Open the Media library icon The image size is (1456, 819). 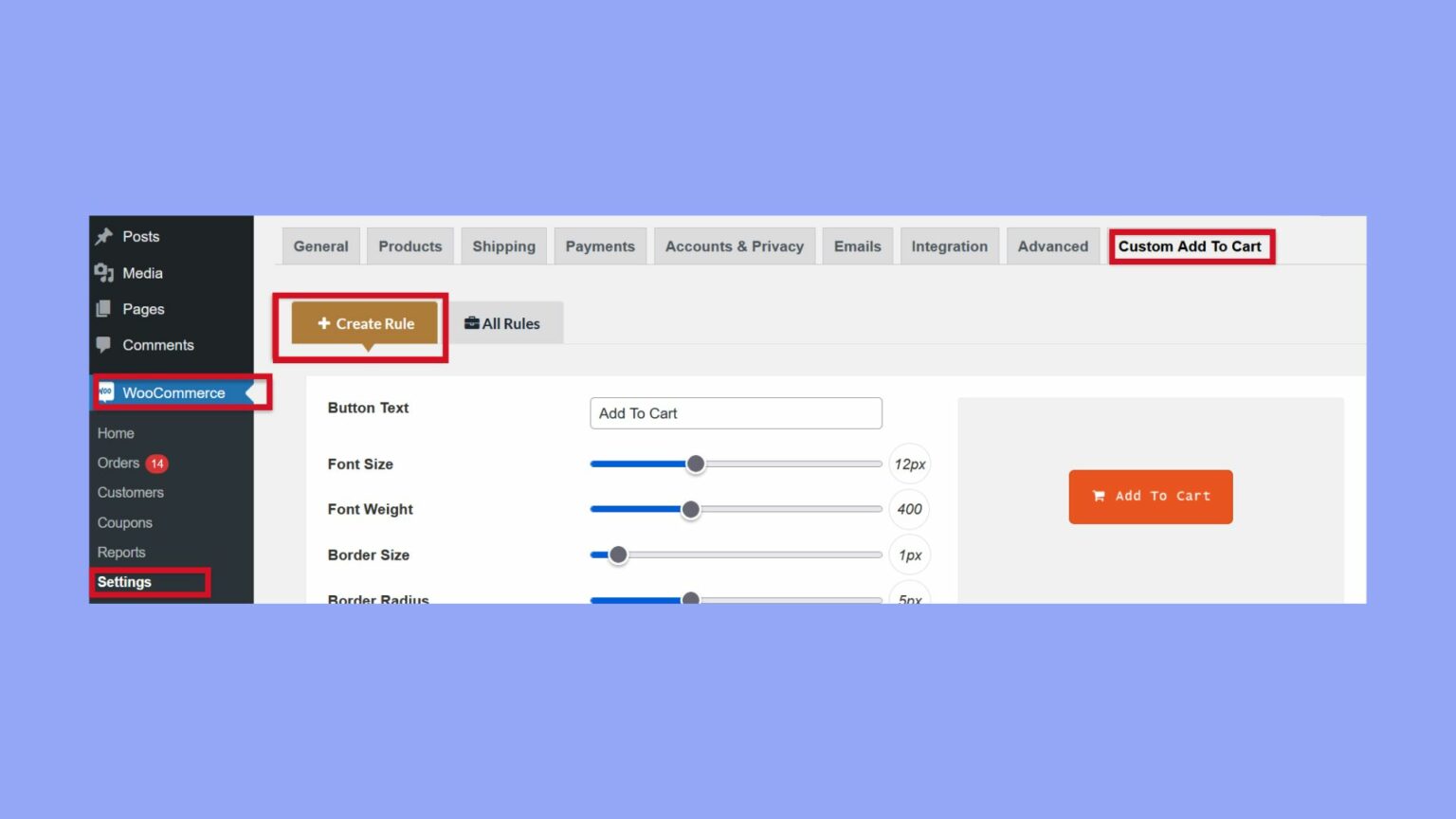(x=106, y=272)
